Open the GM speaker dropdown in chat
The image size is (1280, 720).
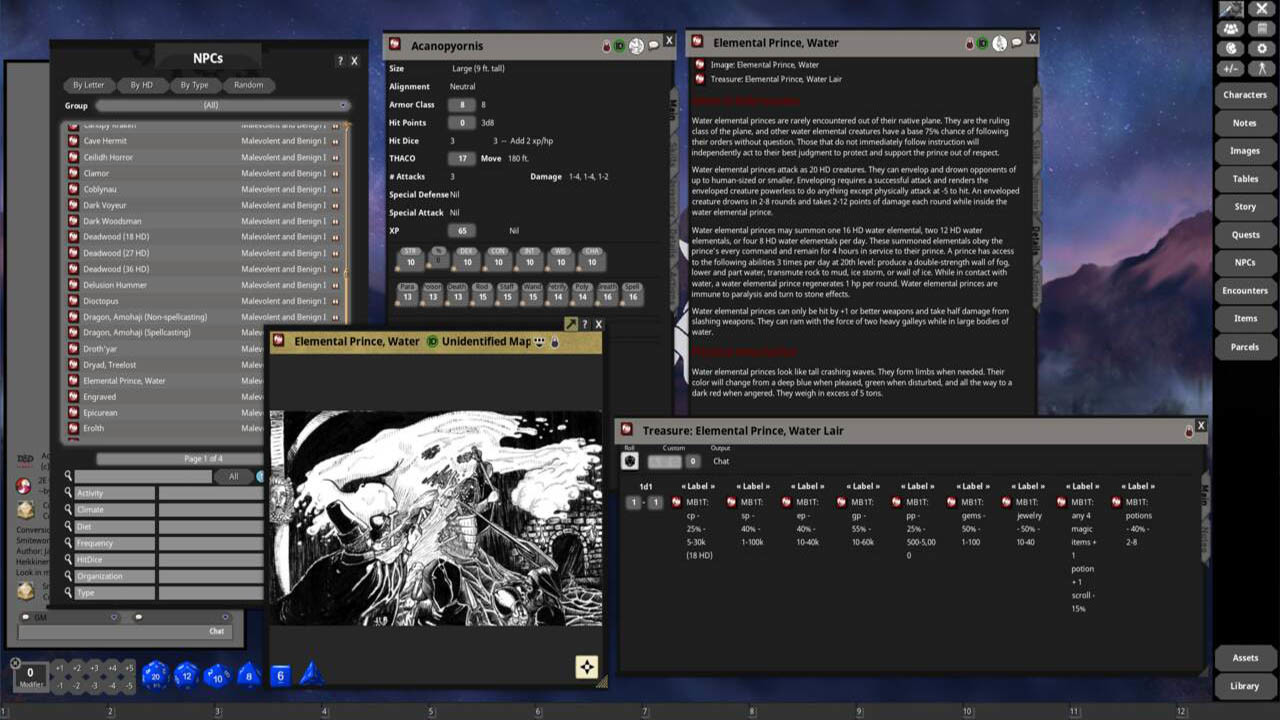114,617
